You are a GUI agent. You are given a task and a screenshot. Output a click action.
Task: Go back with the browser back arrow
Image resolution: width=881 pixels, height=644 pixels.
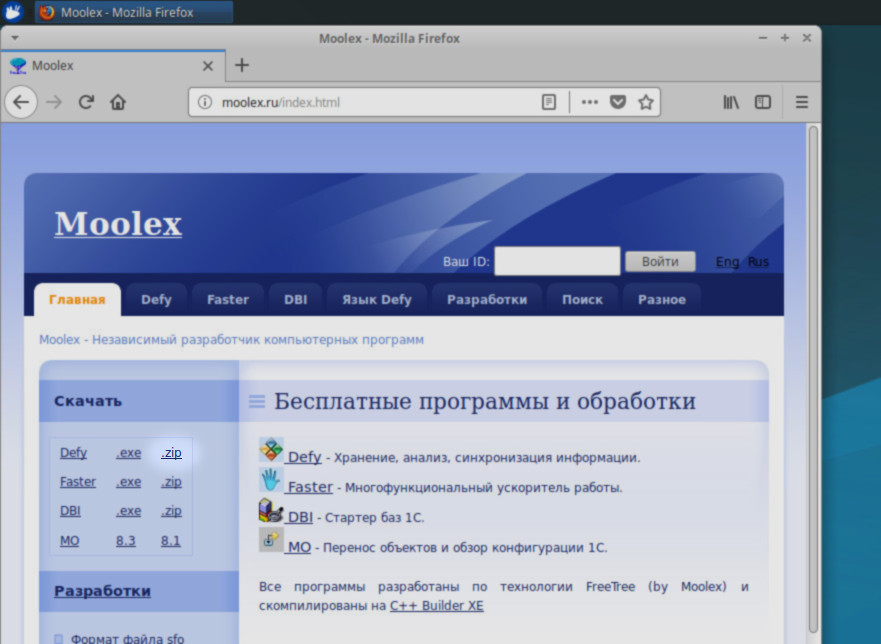coord(21,102)
